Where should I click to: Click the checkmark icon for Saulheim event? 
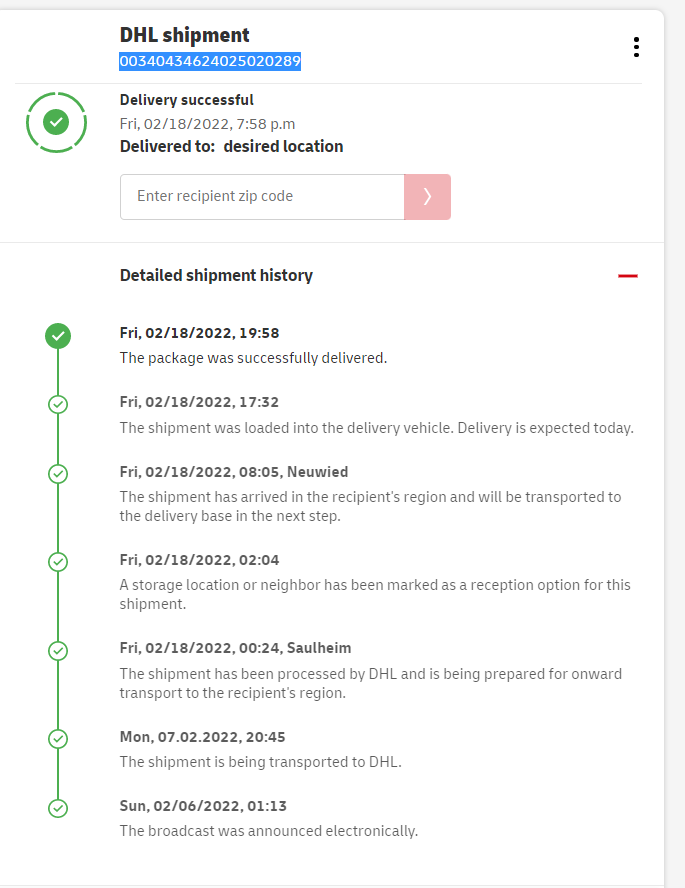pyautogui.click(x=58, y=650)
